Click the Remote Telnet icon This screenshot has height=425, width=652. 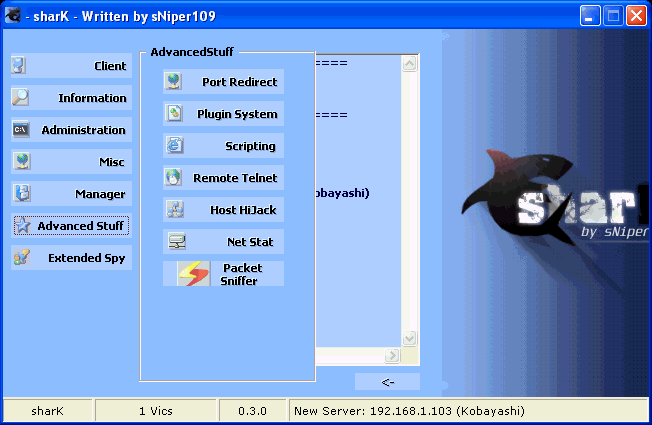(174, 178)
